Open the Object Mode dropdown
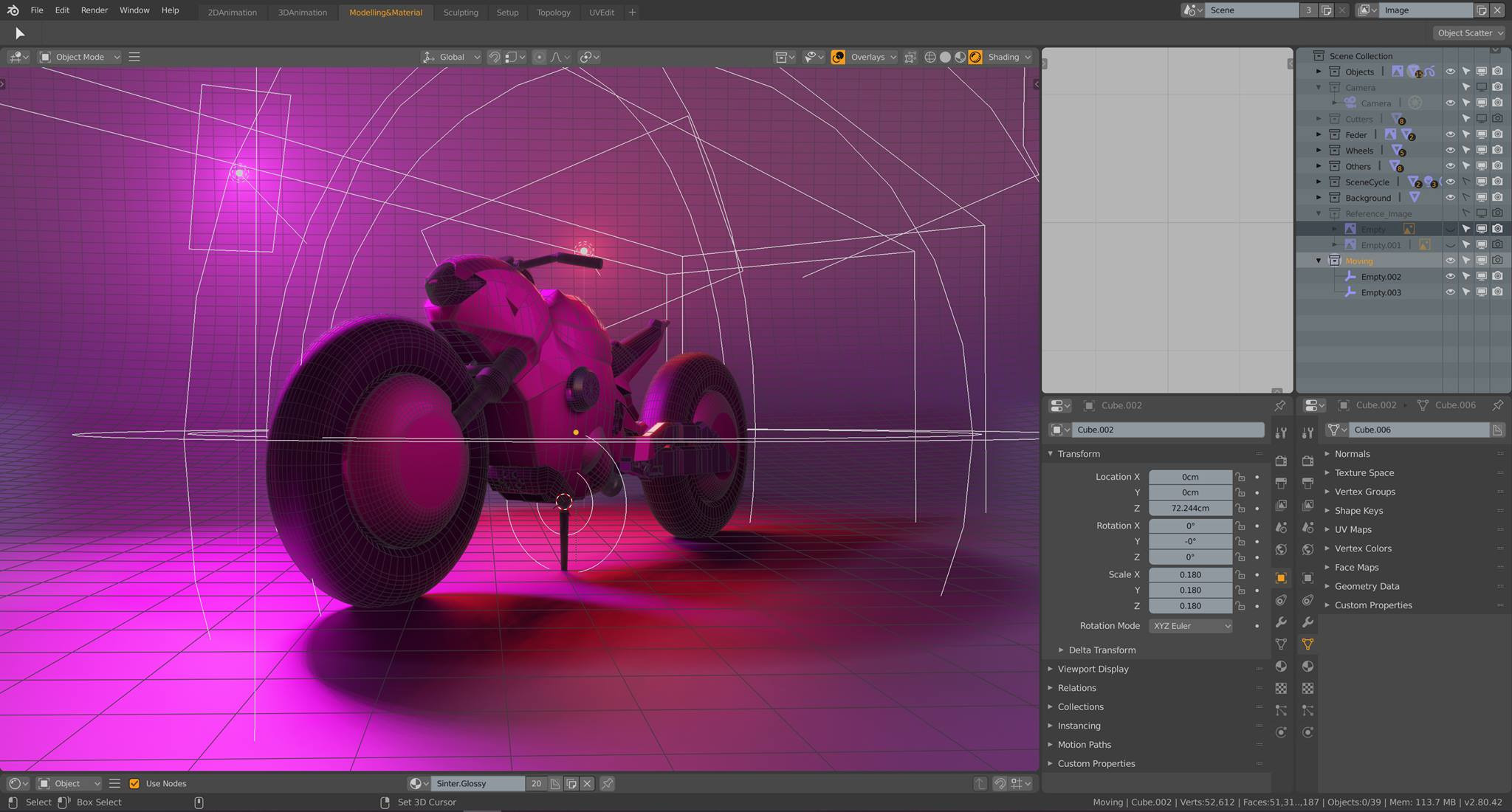Screen dimensions: 1512x812 (x=80, y=57)
